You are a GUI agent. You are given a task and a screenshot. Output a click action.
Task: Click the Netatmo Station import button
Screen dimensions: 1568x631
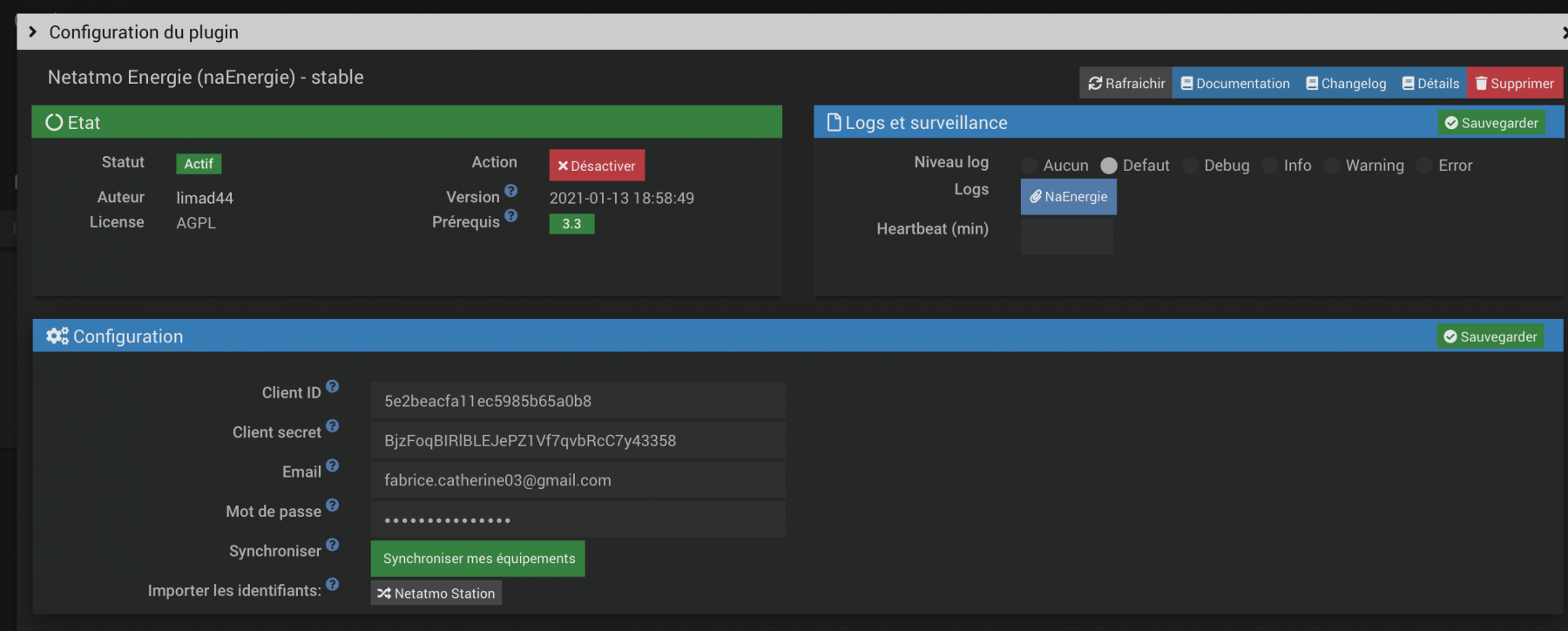436,594
